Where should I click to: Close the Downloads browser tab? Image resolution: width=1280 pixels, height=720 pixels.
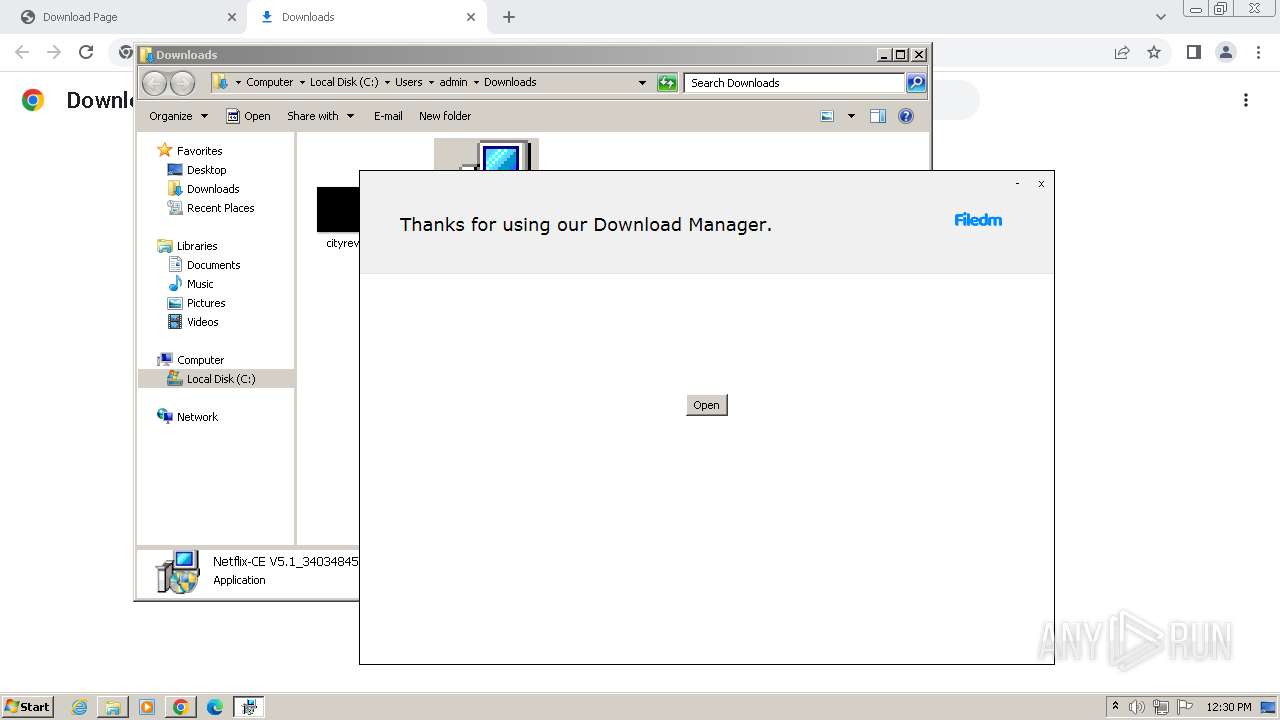coord(471,17)
